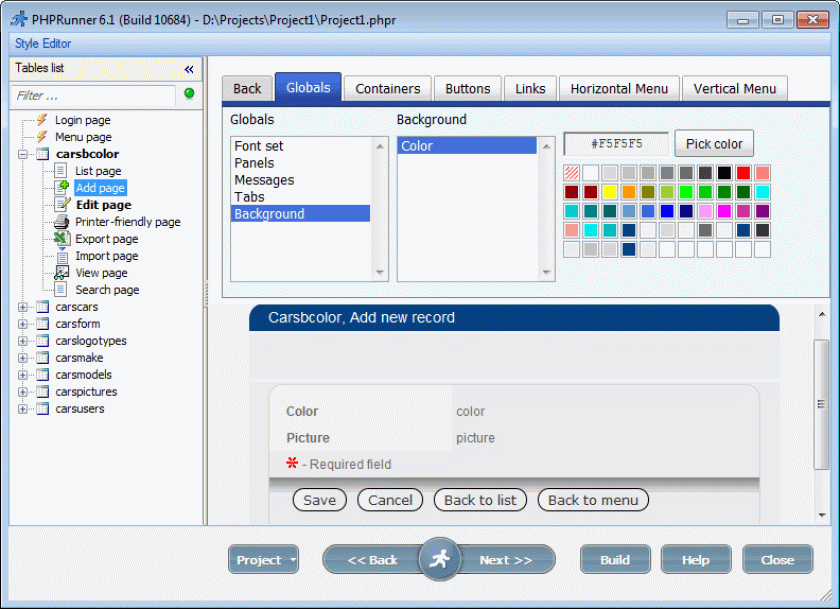Screen dimensions: 840x609
Task: Click the carsbcolor table icon
Action: click(x=43, y=154)
